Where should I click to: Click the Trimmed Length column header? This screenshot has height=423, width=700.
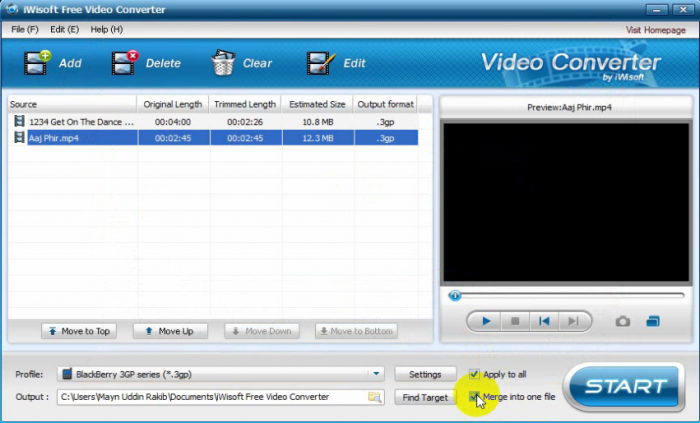(x=245, y=104)
